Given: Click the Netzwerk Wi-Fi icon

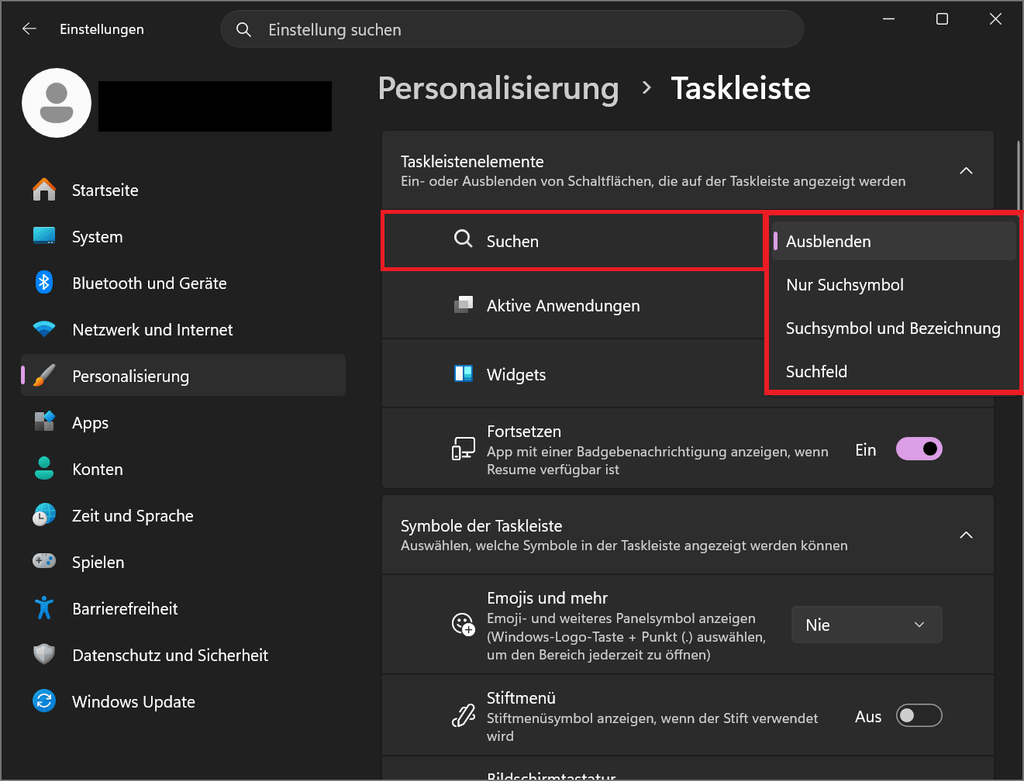Looking at the screenshot, I should click(44, 329).
